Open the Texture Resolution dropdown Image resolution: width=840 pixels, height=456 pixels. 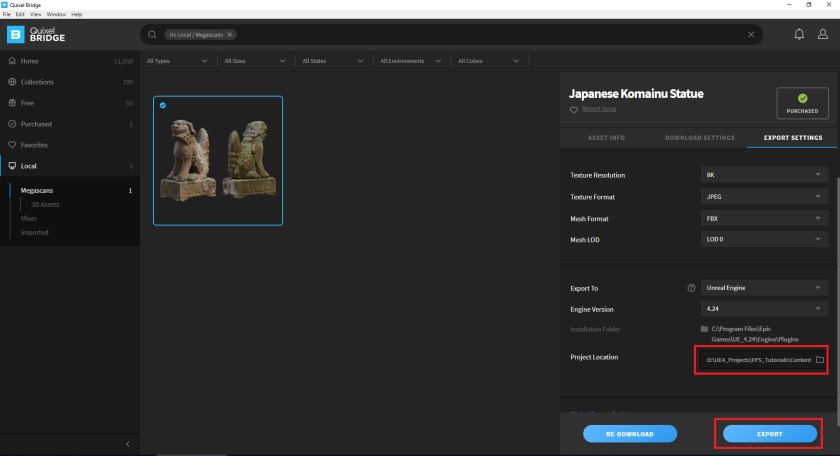(764, 175)
